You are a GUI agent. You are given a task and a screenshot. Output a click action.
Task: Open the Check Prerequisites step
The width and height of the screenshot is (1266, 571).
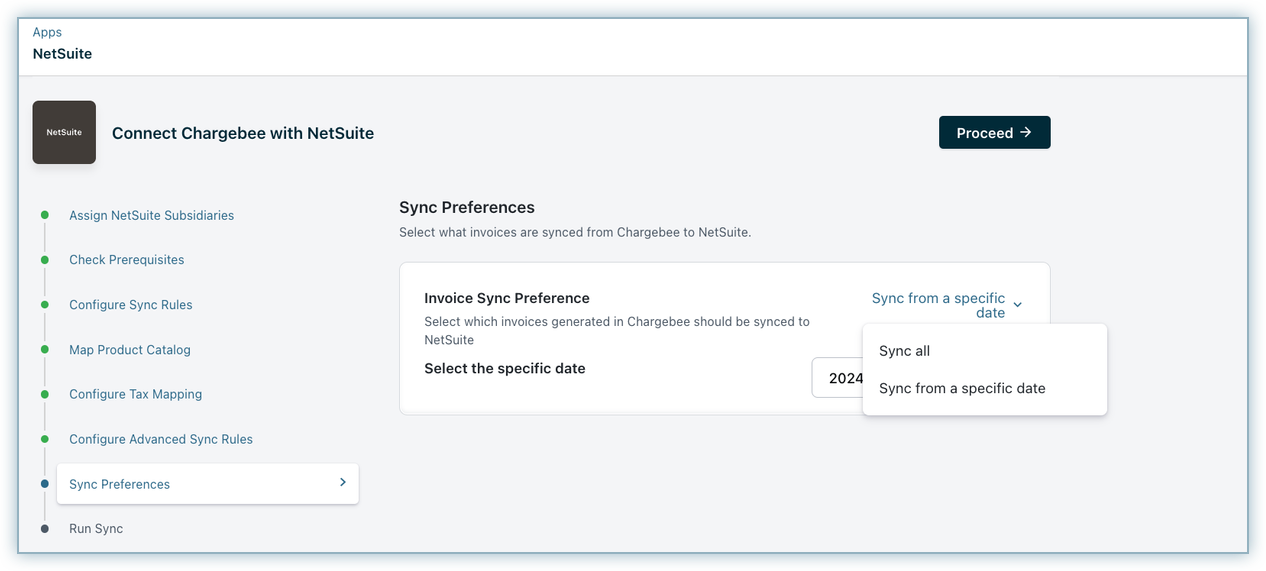click(126, 260)
